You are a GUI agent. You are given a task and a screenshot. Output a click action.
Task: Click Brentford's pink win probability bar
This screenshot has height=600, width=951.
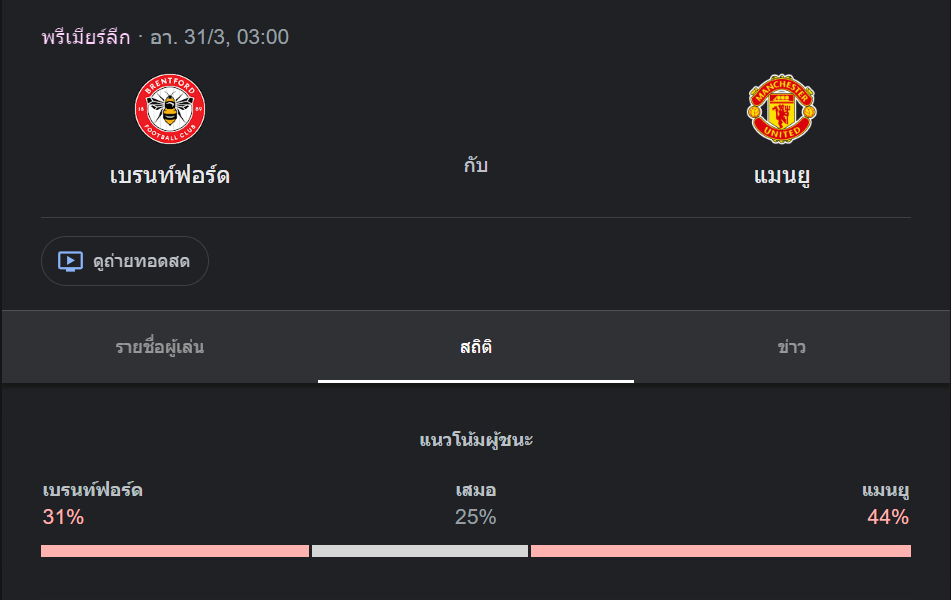175,551
